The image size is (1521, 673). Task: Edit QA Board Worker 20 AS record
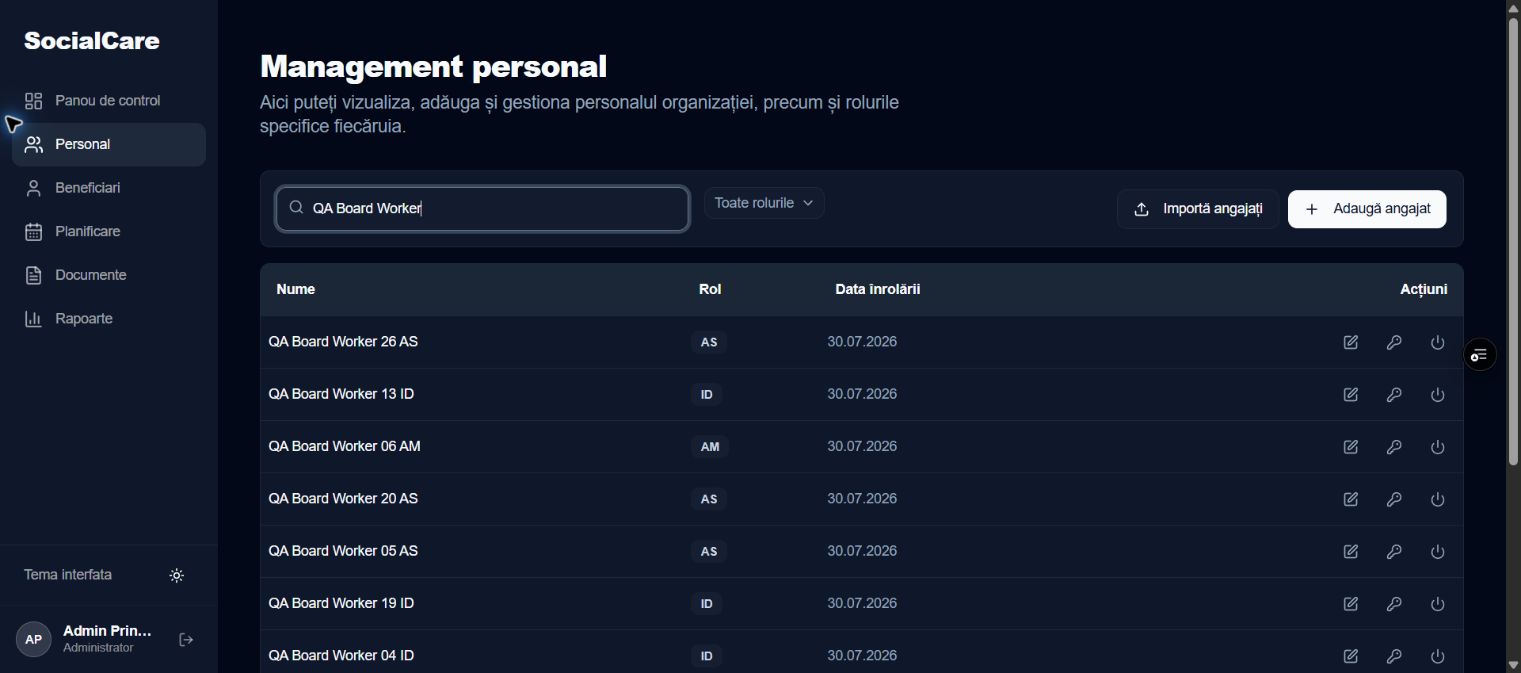point(1351,499)
